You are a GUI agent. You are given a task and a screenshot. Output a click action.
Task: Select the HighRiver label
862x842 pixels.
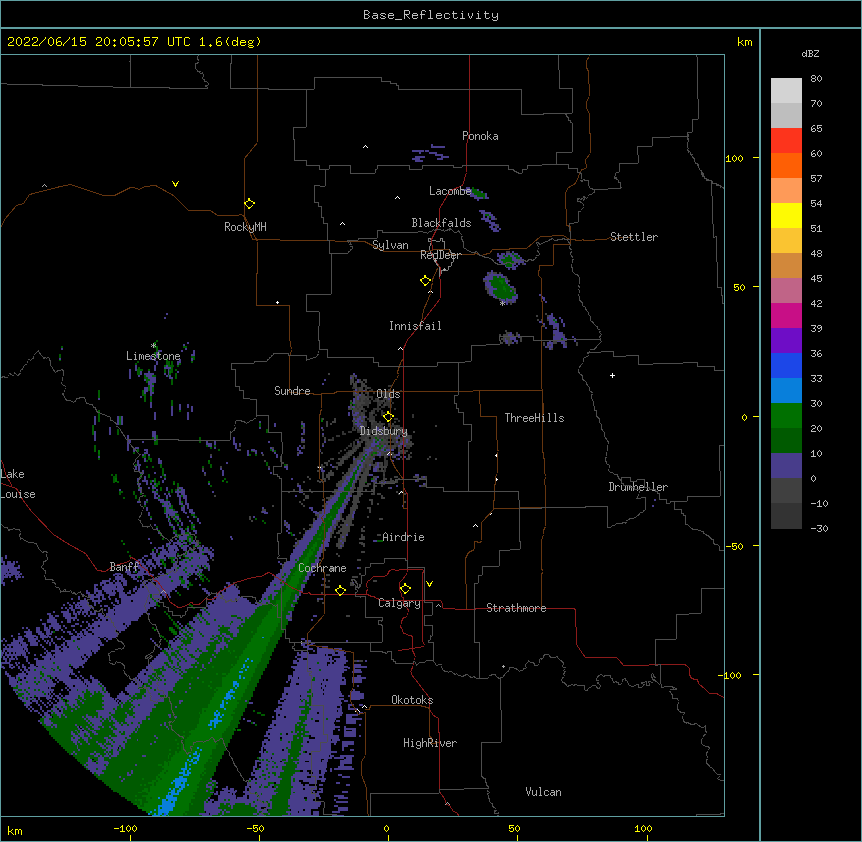click(430, 743)
